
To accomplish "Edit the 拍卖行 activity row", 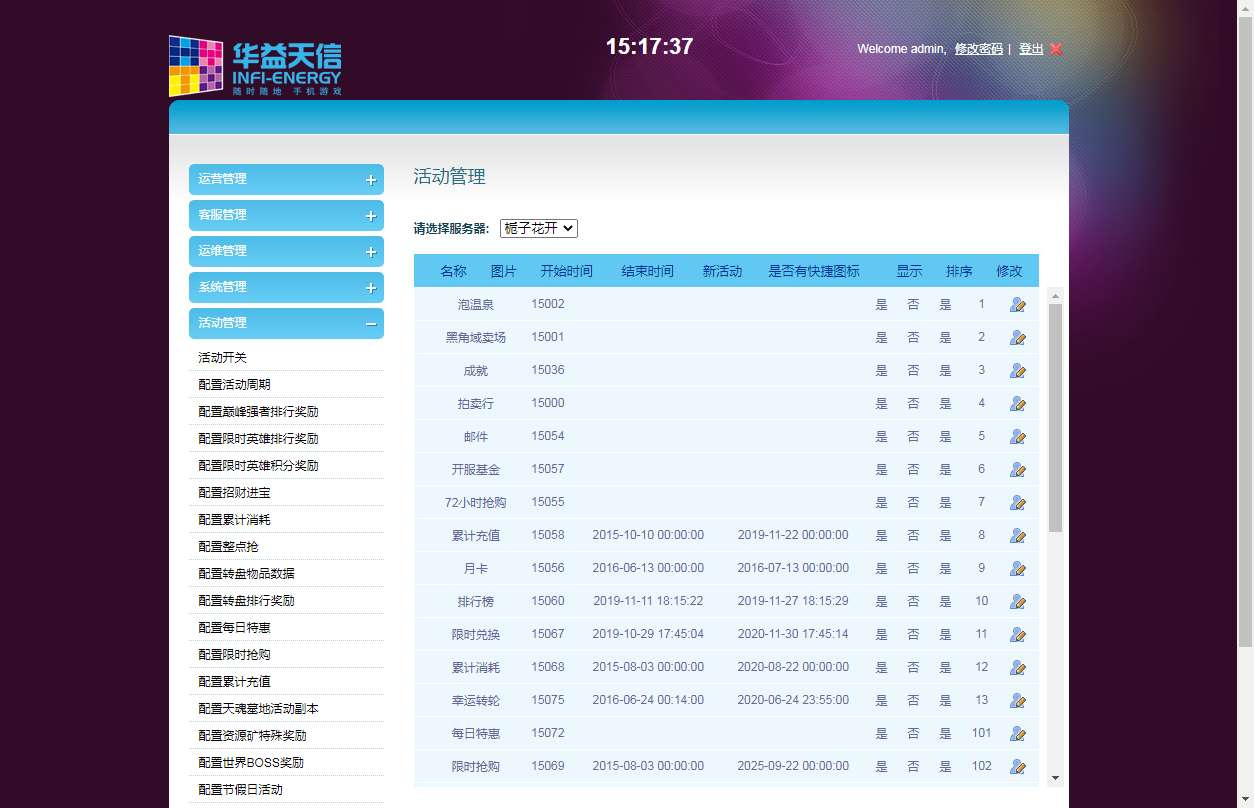I will [1018, 404].
